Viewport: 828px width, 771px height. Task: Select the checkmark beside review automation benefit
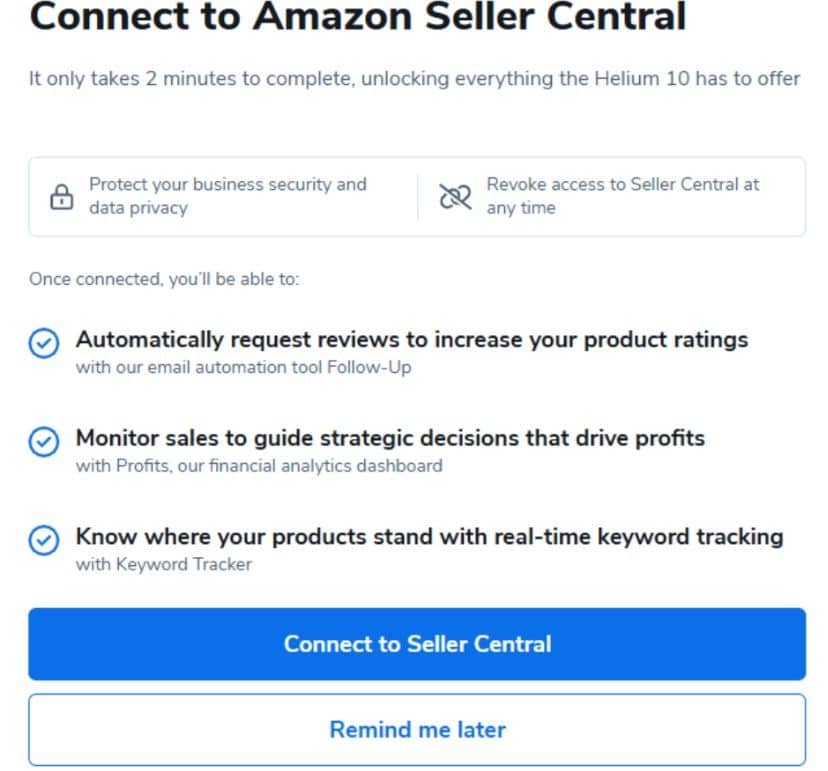pyautogui.click(x=42, y=341)
